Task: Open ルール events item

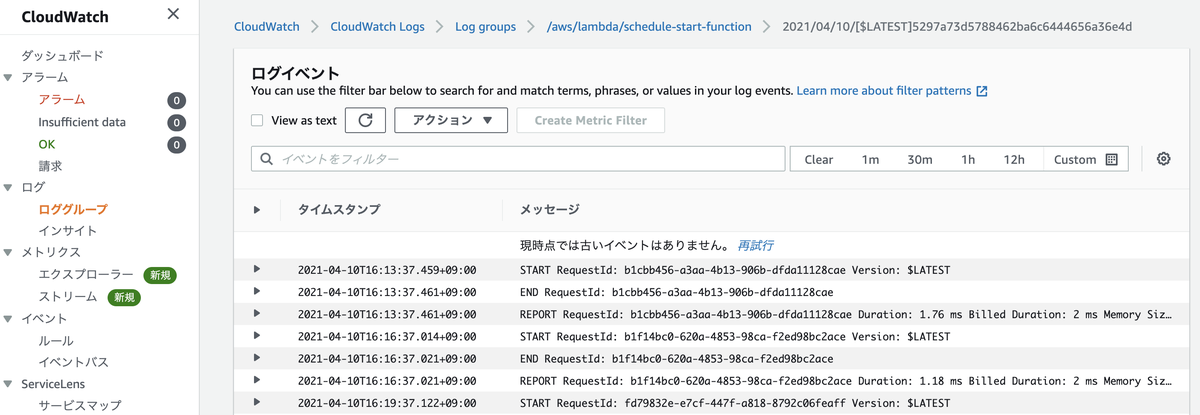Action: 56,341
